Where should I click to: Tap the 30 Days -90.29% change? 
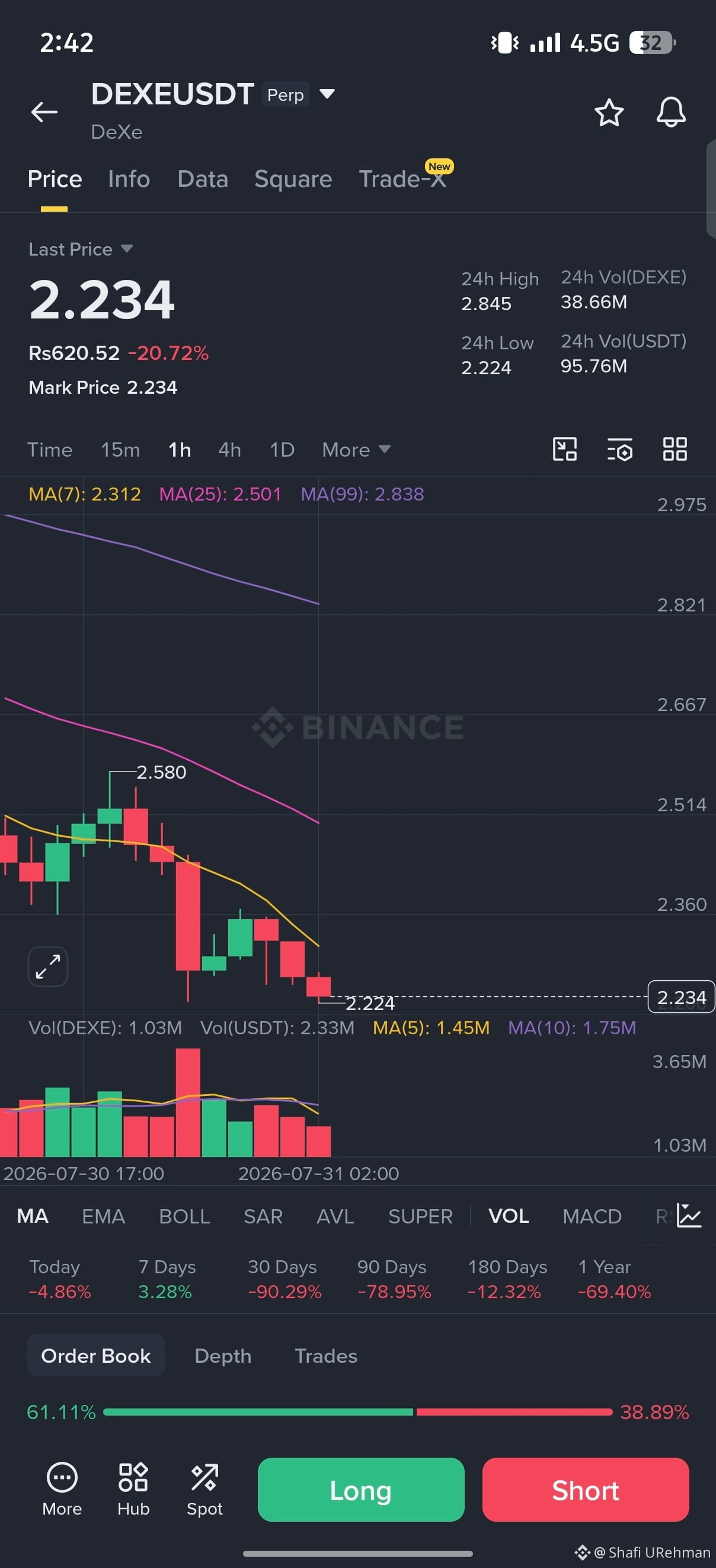[x=284, y=1279]
